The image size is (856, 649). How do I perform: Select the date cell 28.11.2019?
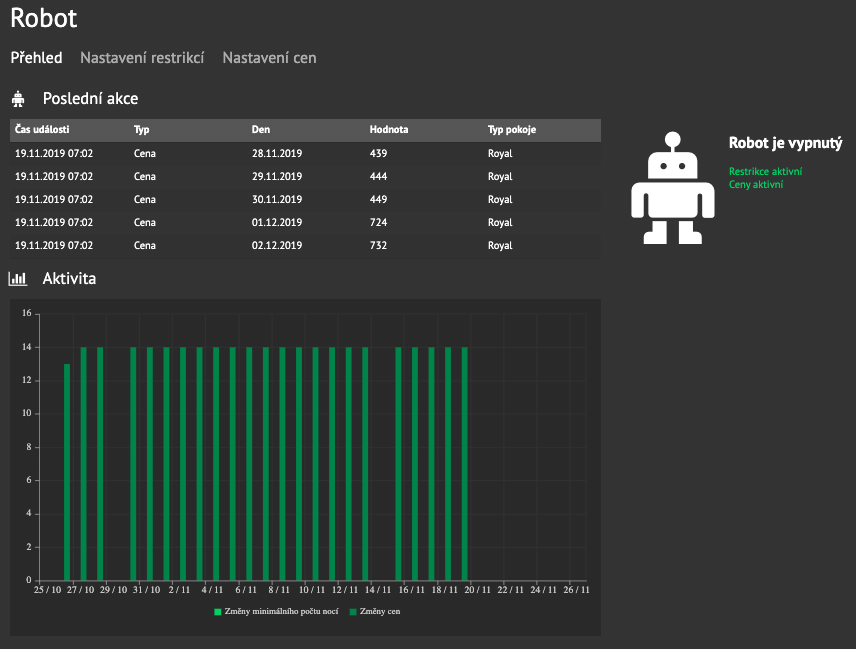277,153
